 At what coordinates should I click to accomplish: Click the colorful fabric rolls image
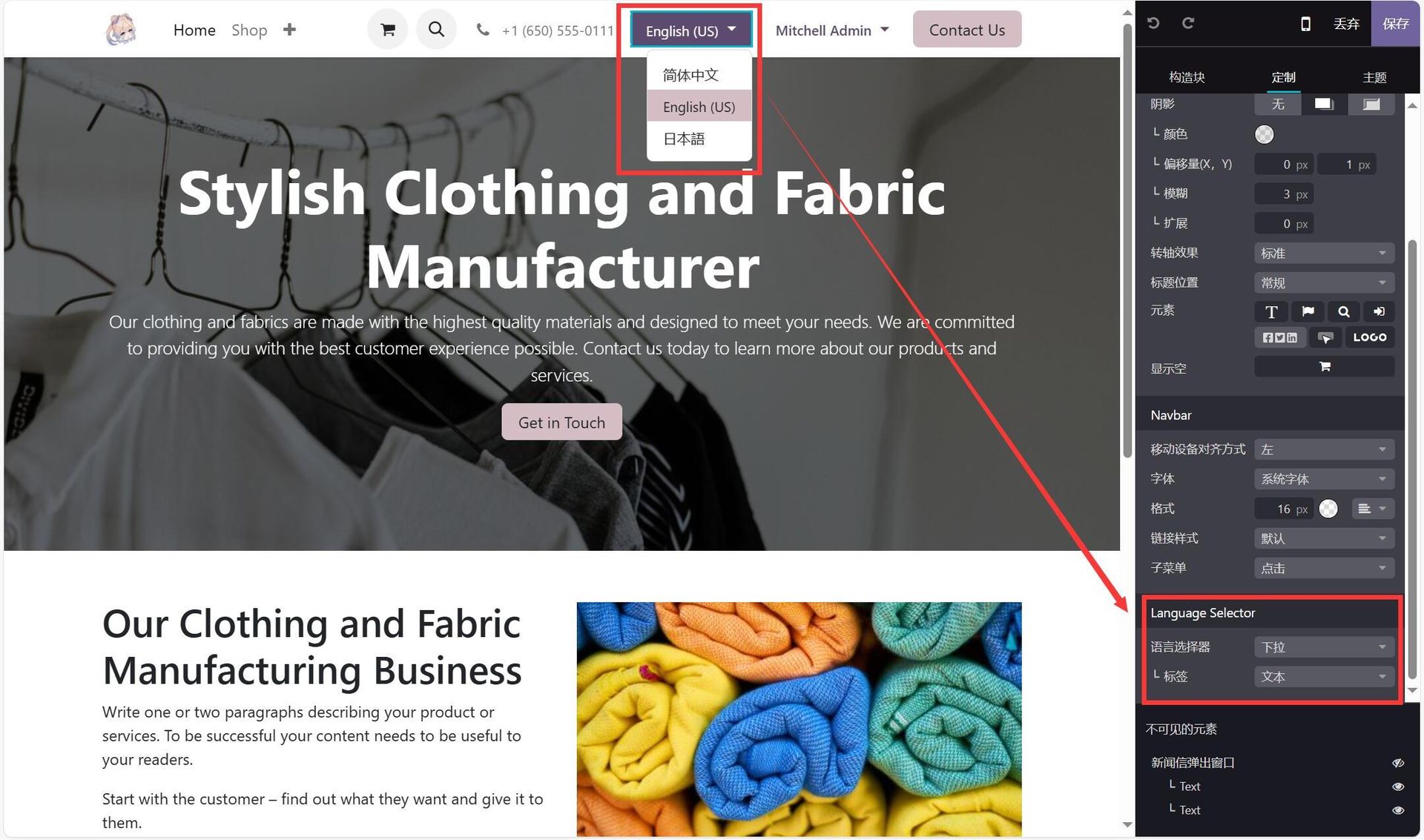point(799,719)
